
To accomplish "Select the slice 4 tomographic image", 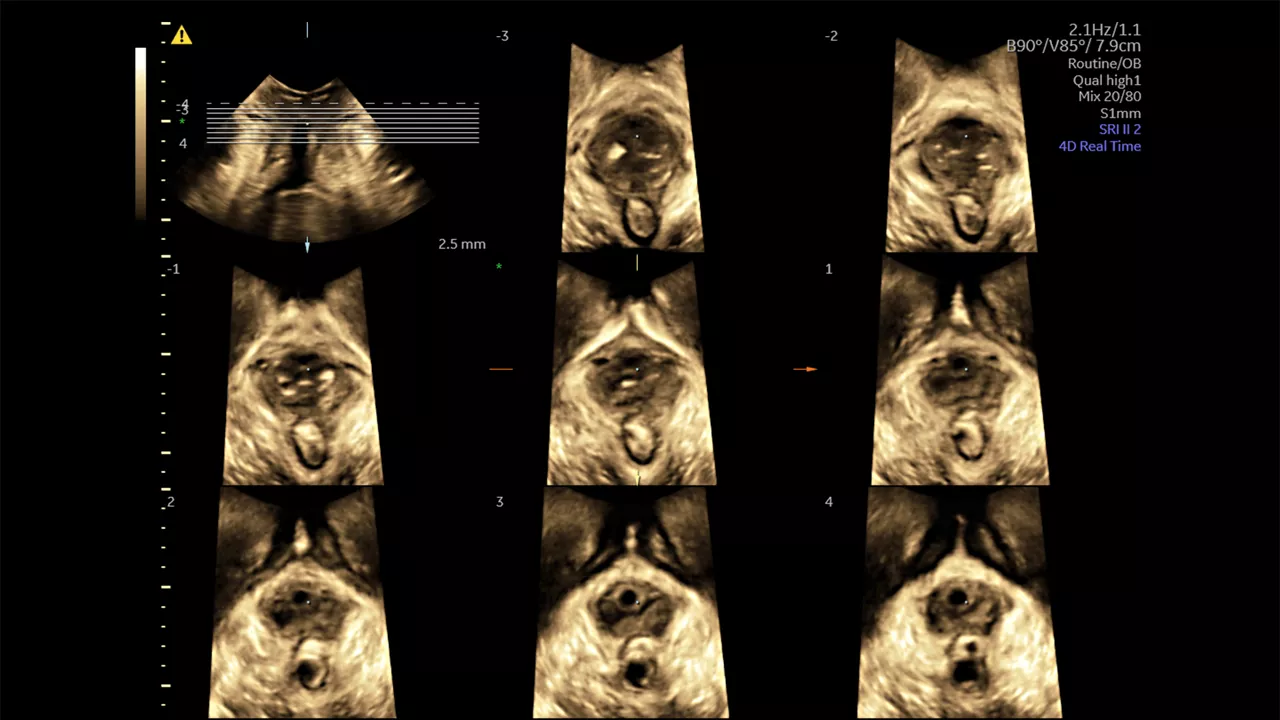I will (x=960, y=603).
